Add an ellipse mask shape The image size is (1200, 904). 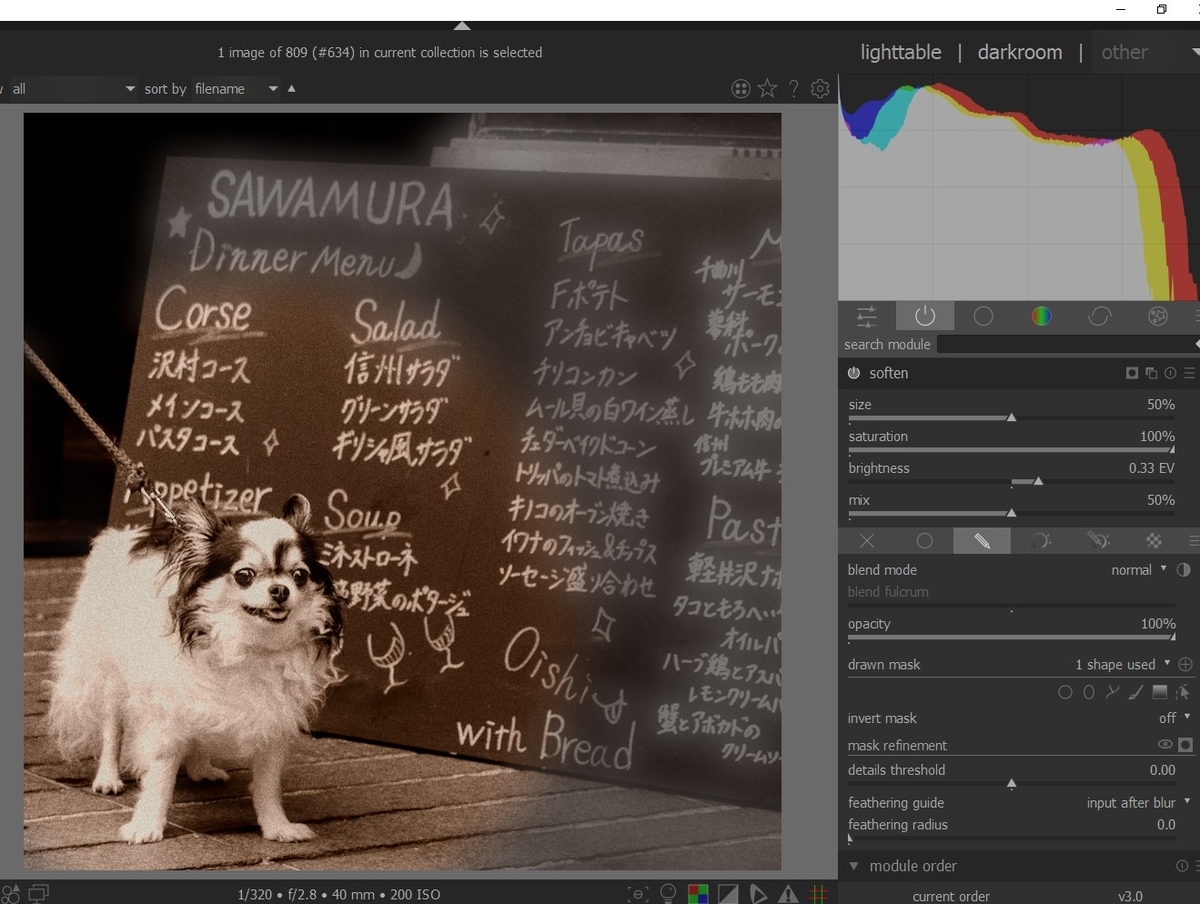1089,692
